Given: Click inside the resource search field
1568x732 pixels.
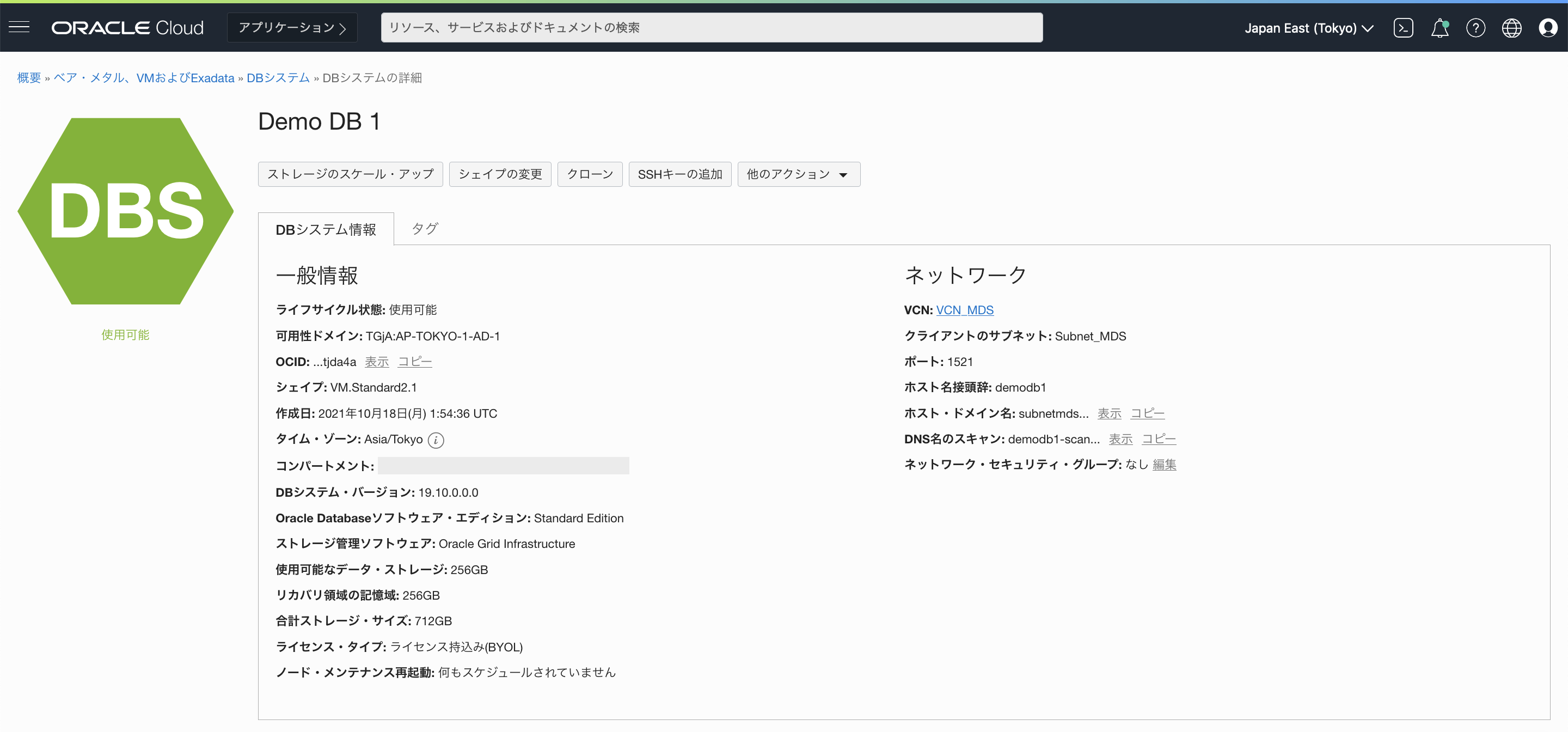Looking at the screenshot, I should (x=712, y=27).
